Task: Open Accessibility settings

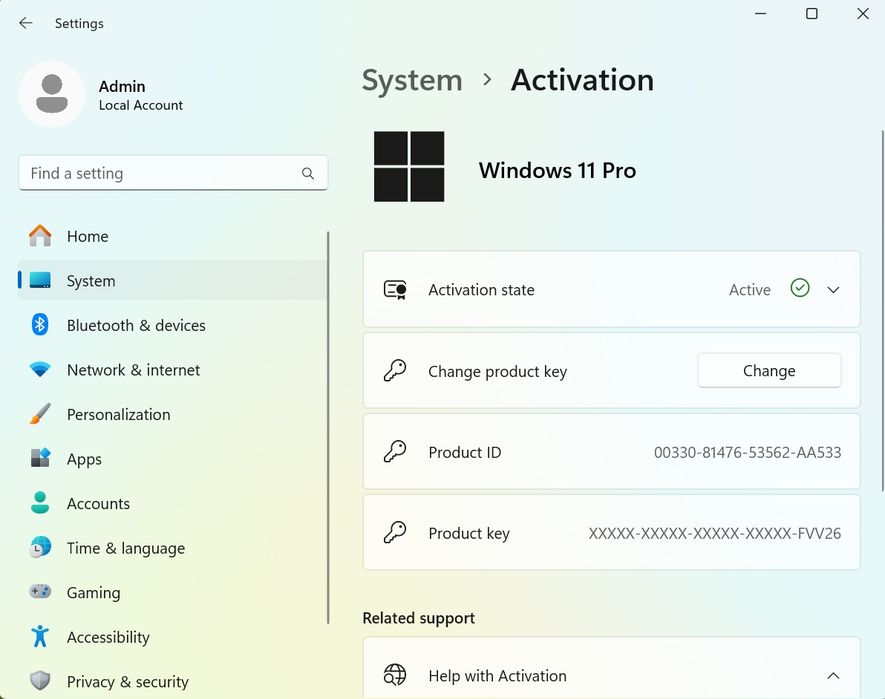Action: coord(172,637)
